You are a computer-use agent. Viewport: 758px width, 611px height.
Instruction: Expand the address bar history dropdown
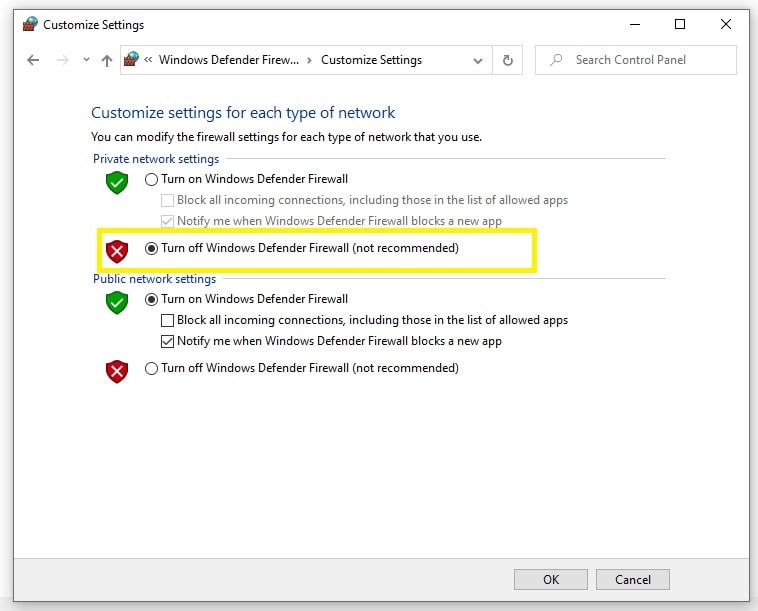point(478,60)
